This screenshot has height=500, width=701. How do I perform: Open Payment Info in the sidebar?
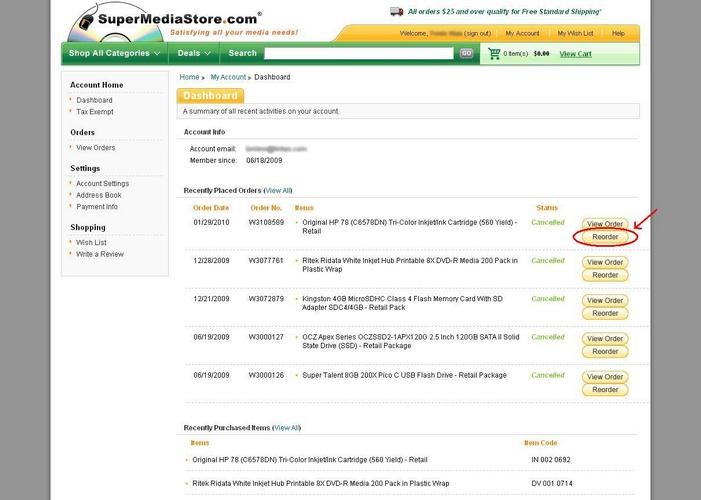[x=97, y=207]
